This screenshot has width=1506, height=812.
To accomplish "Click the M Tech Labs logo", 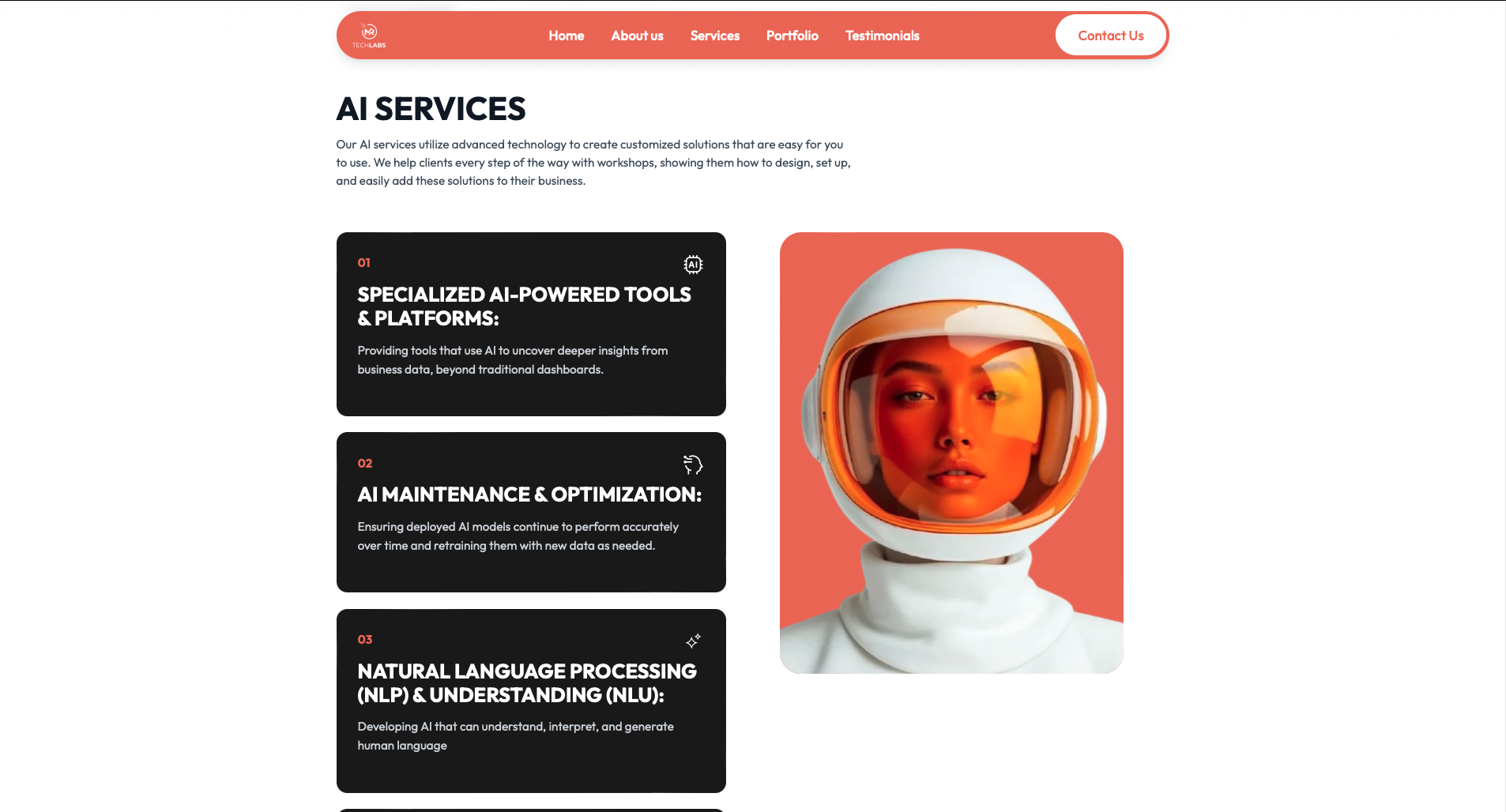I will point(369,36).
